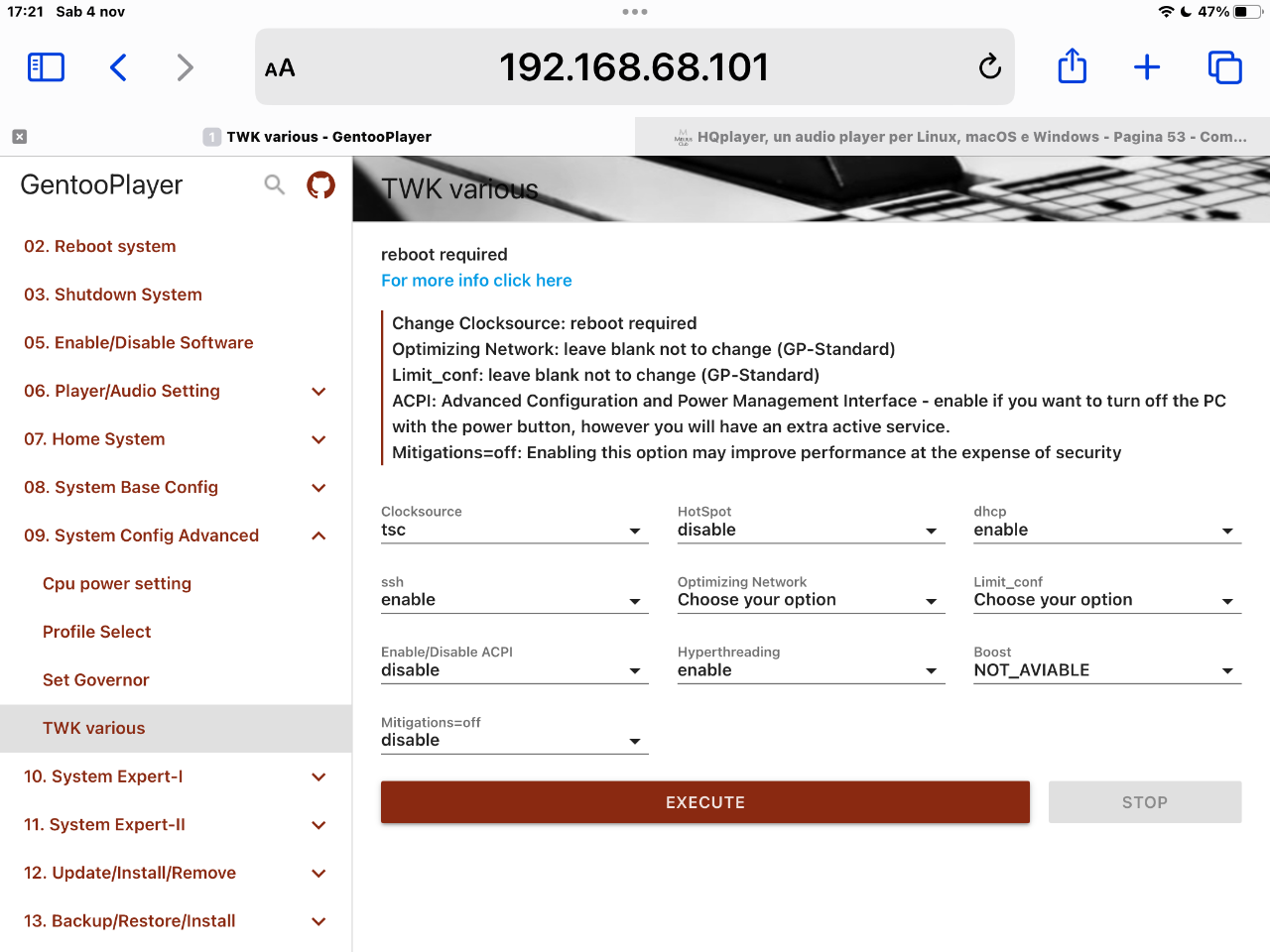Go forward with the right arrow
Image resolution: width=1270 pixels, height=952 pixels.
(185, 67)
